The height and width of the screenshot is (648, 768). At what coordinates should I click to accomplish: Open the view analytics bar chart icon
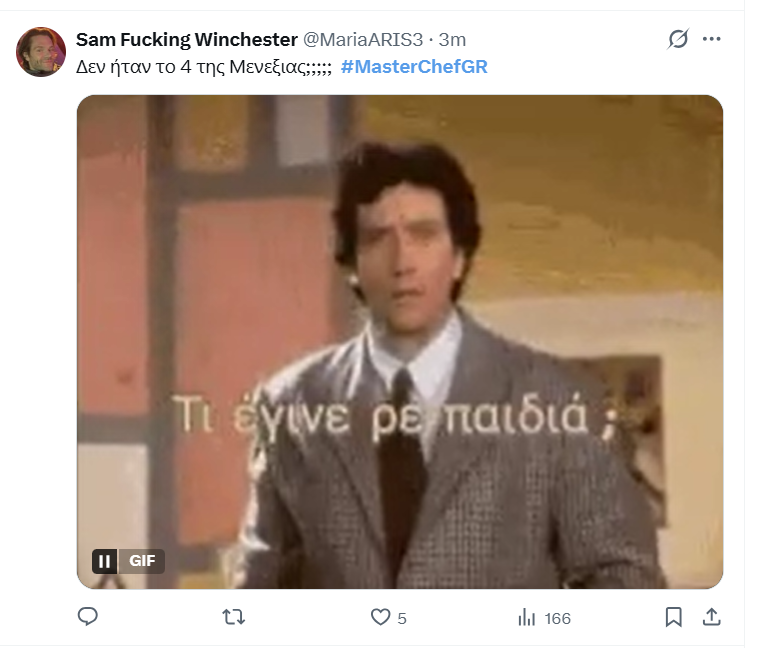pos(527,617)
